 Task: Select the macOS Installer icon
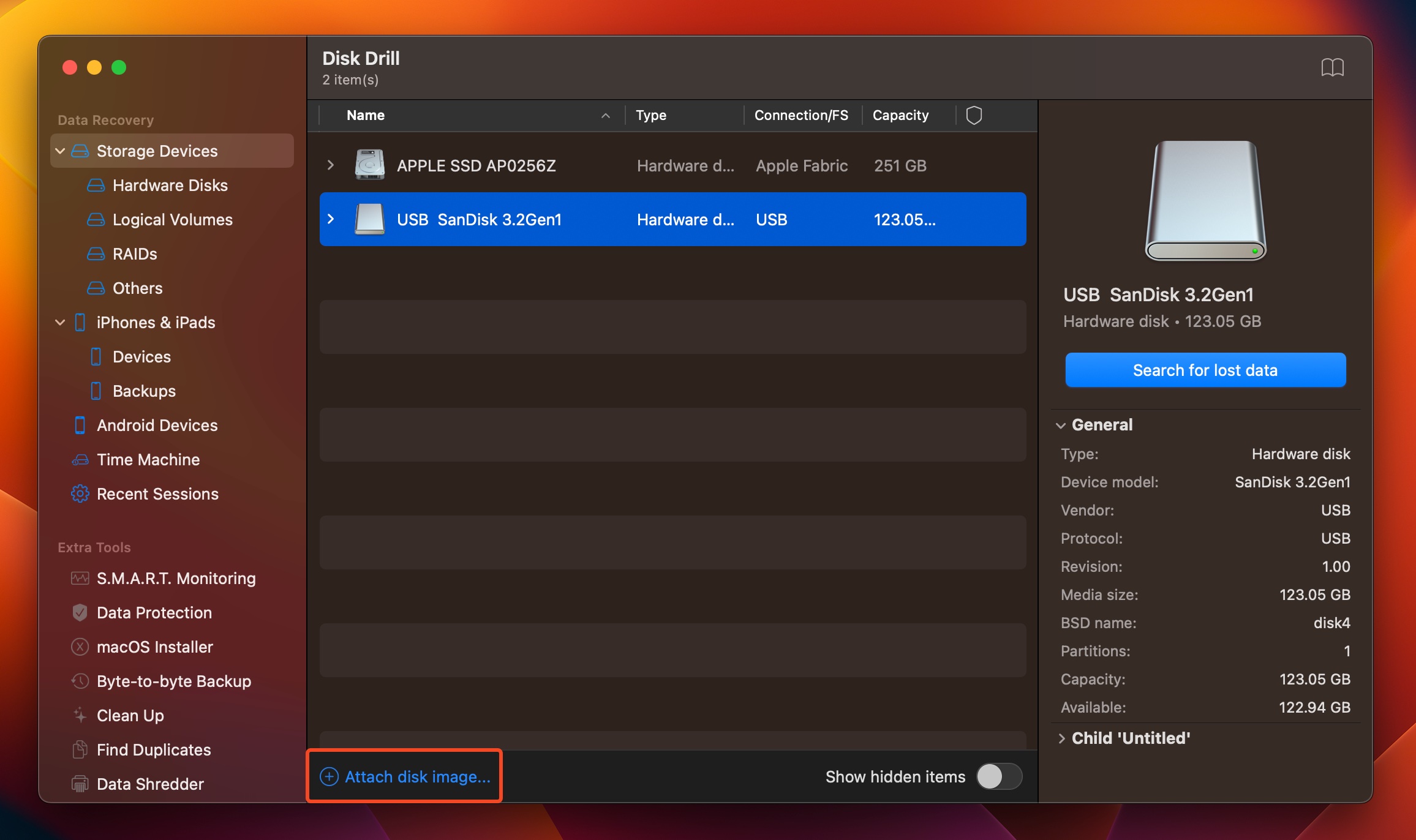click(79, 646)
